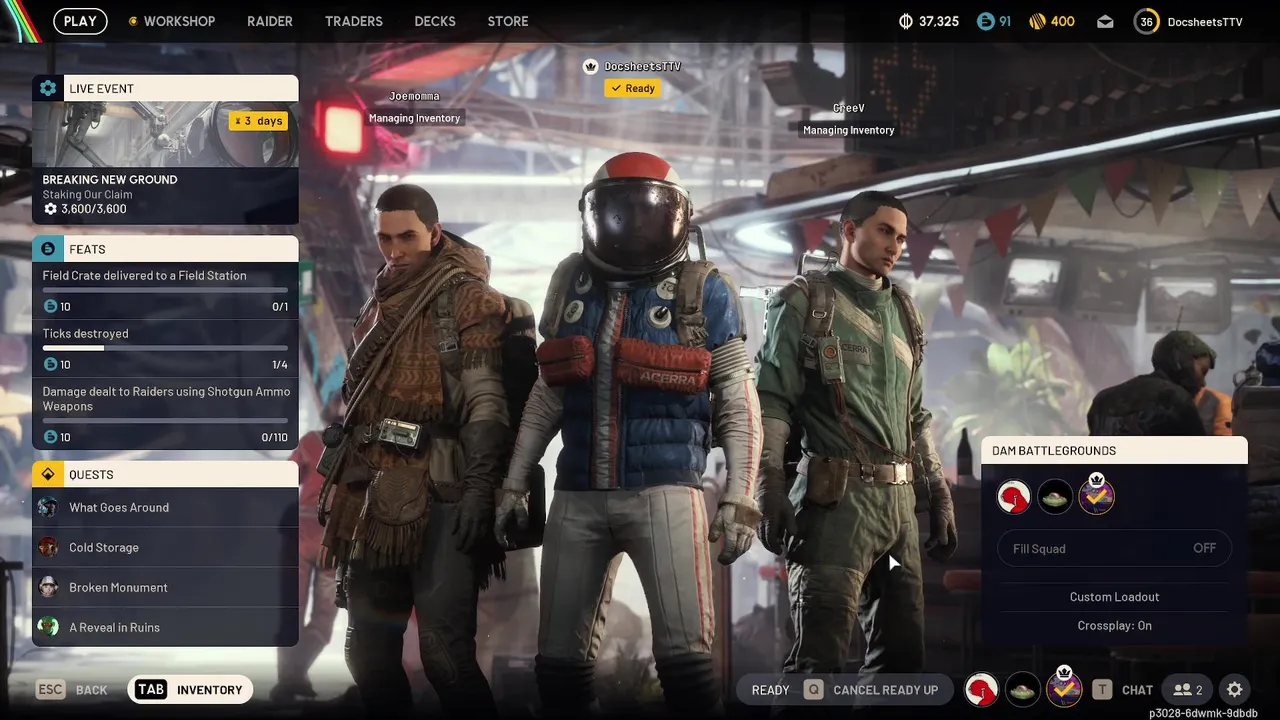Open the A Reveal in Ruins quest
The width and height of the screenshot is (1280, 720).
click(x=165, y=627)
